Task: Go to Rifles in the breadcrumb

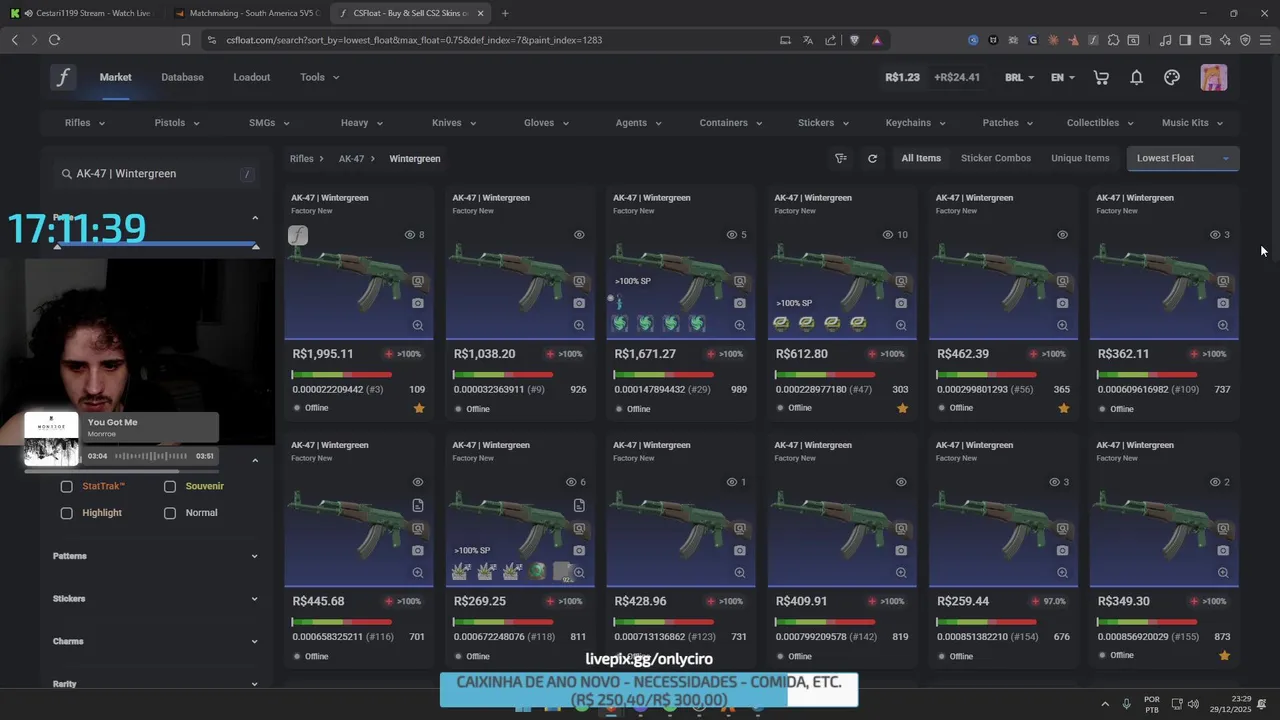Action: pyautogui.click(x=301, y=159)
